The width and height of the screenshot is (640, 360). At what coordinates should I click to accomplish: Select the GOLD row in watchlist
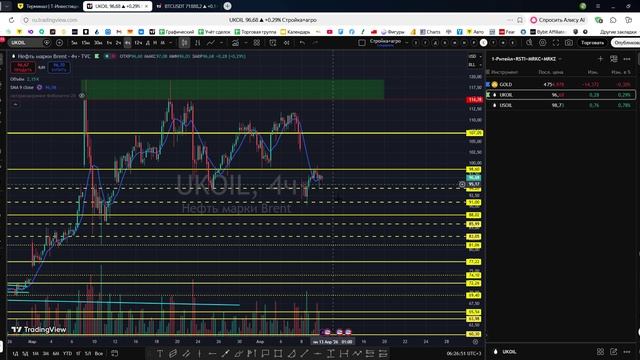pos(561,84)
